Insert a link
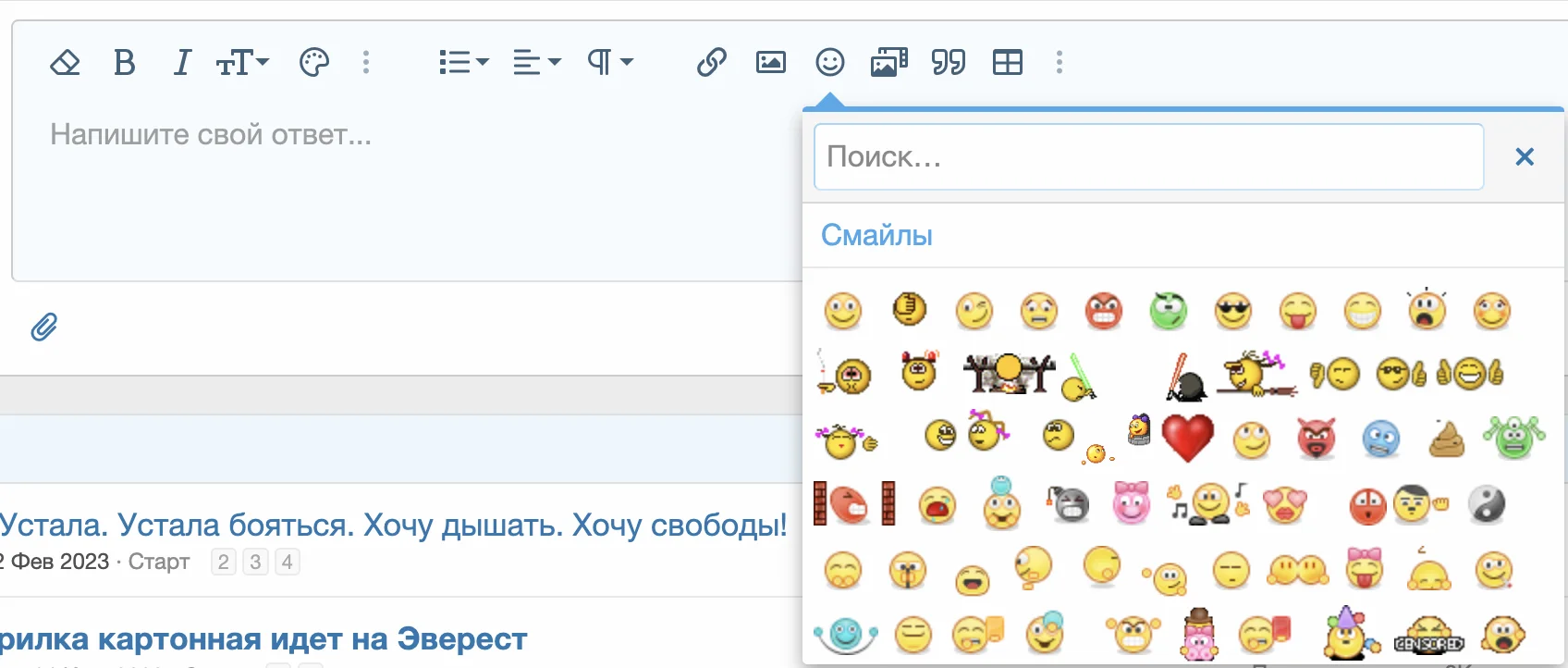The width and height of the screenshot is (1568, 668). (x=711, y=63)
